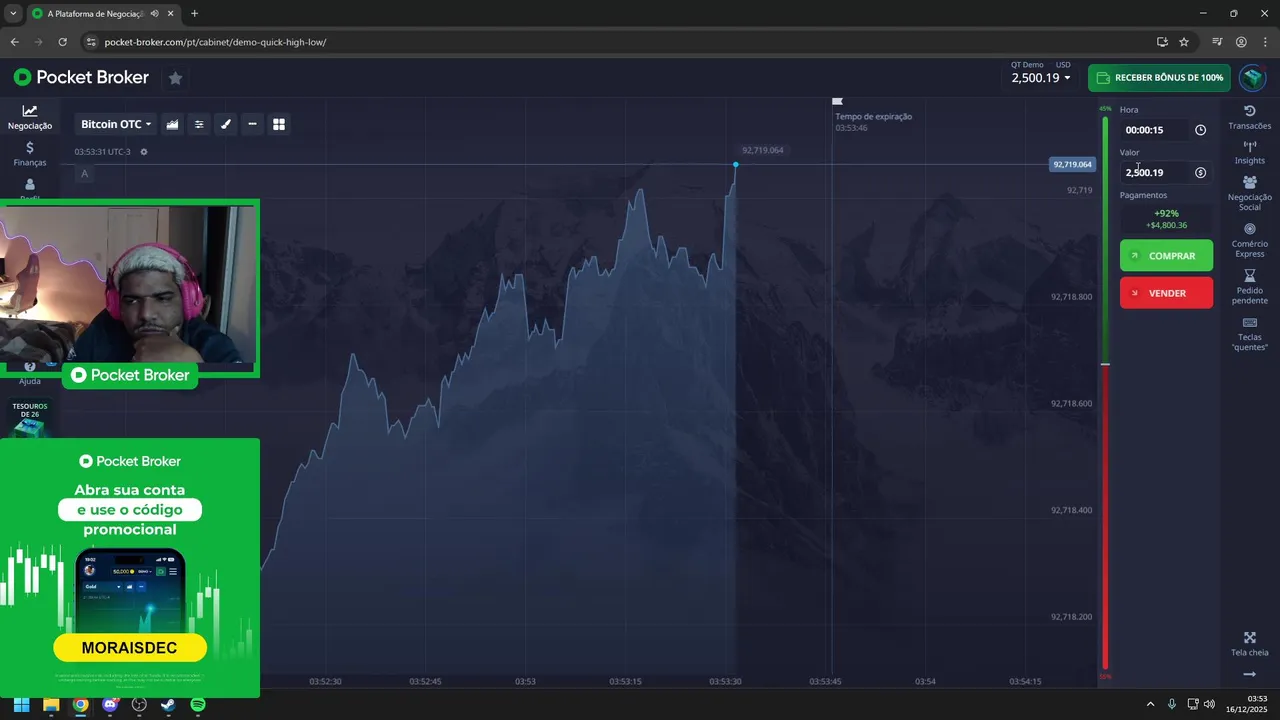Open the Finanças section
The height and width of the screenshot is (720, 1280).
(30, 154)
